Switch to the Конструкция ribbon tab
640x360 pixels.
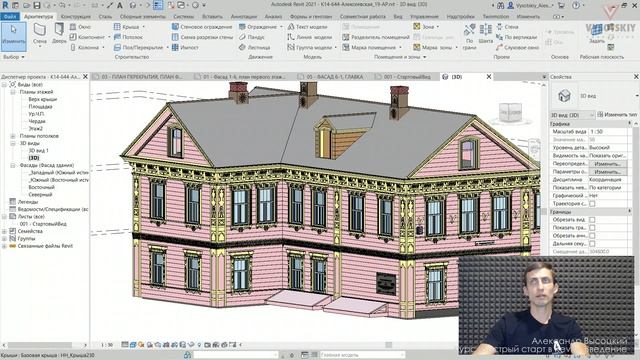pos(76,16)
